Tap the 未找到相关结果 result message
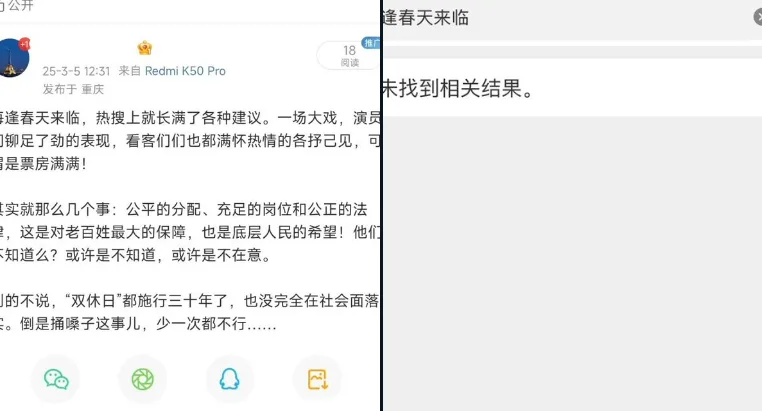Image resolution: width=762 pixels, height=411 pixels. coord(458,88)
